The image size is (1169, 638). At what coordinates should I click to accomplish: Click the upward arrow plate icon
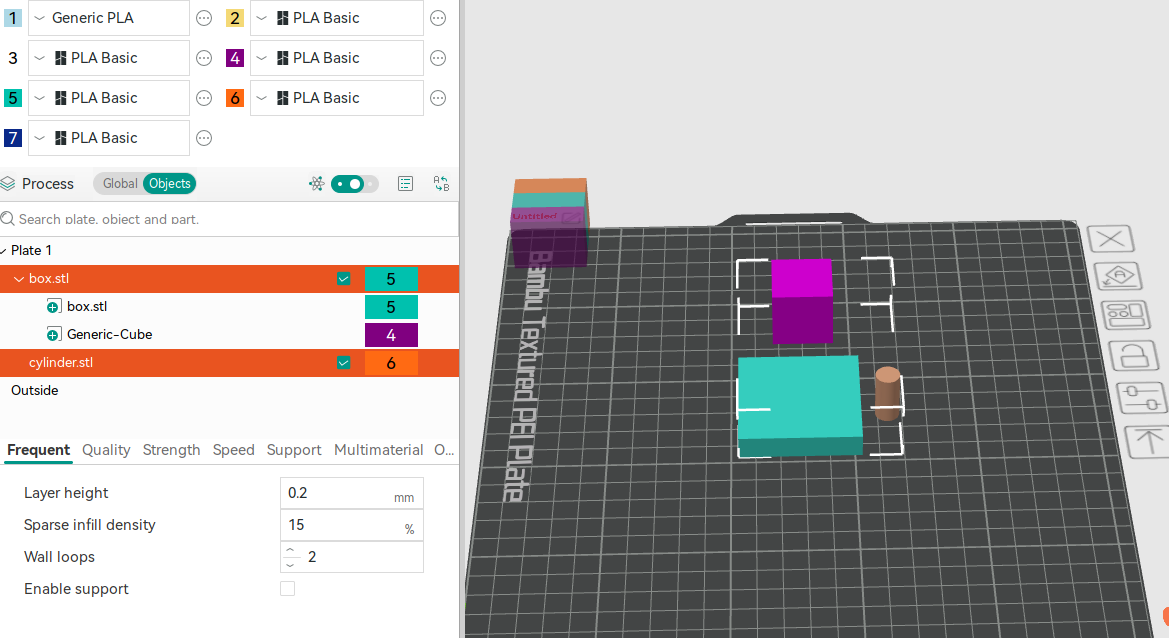[x=1149, y=441]
